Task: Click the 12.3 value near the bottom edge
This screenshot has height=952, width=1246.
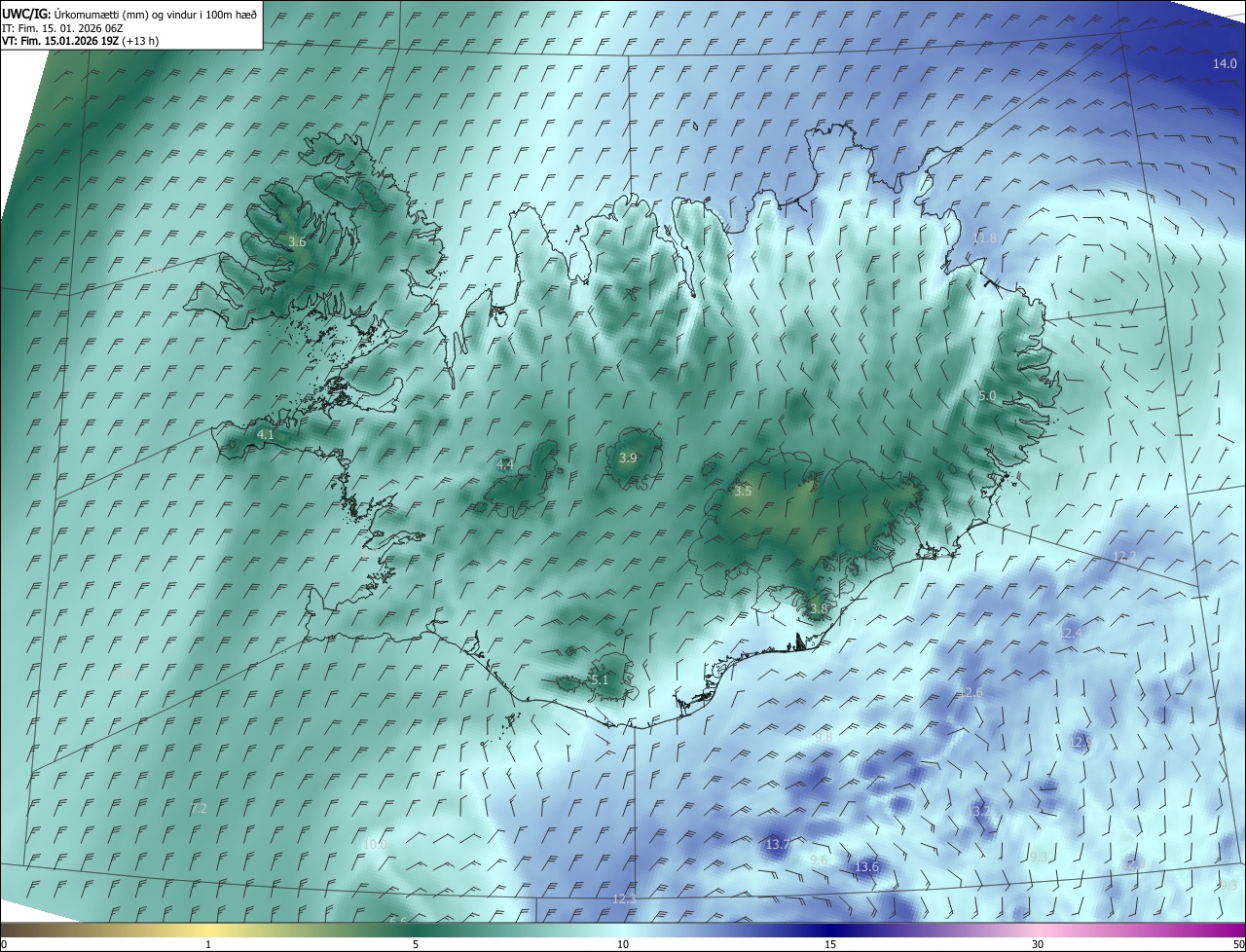Action: [624, 898]
